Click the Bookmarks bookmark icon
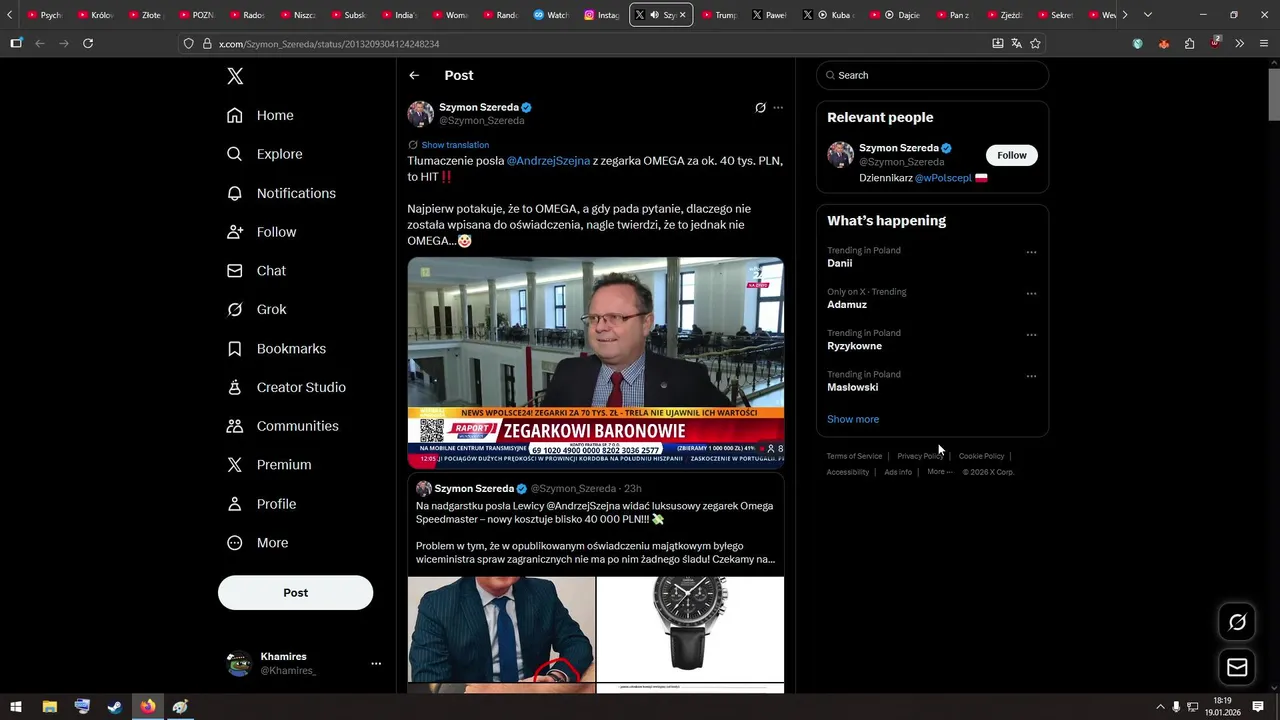The image size is (1280, 720). [x=235, y=349]
